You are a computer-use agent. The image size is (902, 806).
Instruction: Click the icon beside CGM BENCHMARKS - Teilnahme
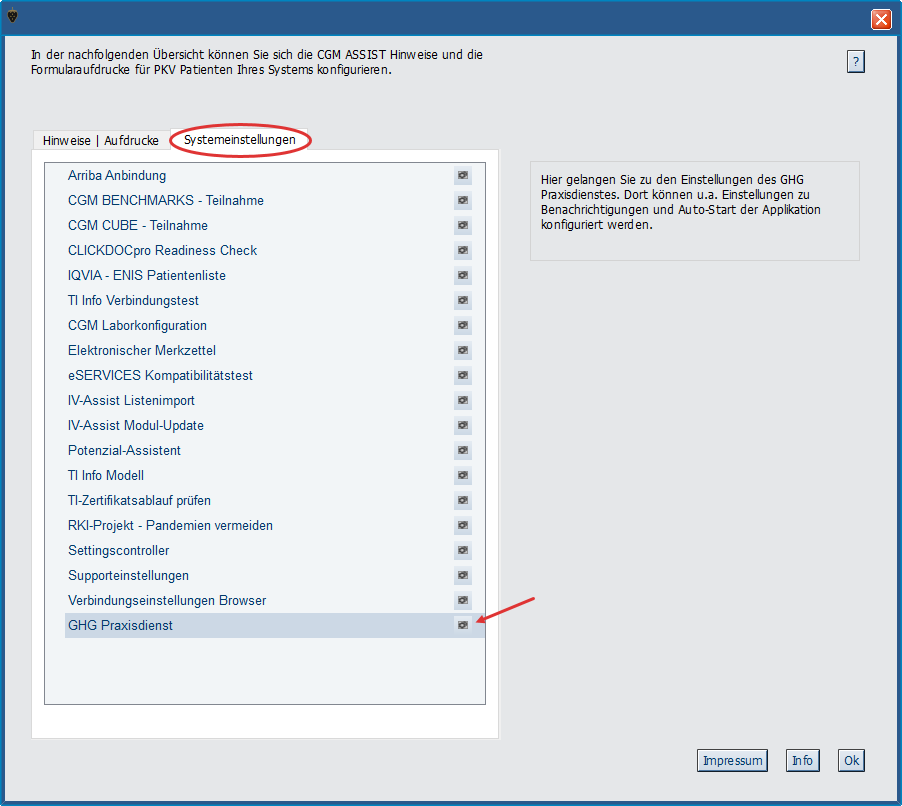[x=463, y=200]
